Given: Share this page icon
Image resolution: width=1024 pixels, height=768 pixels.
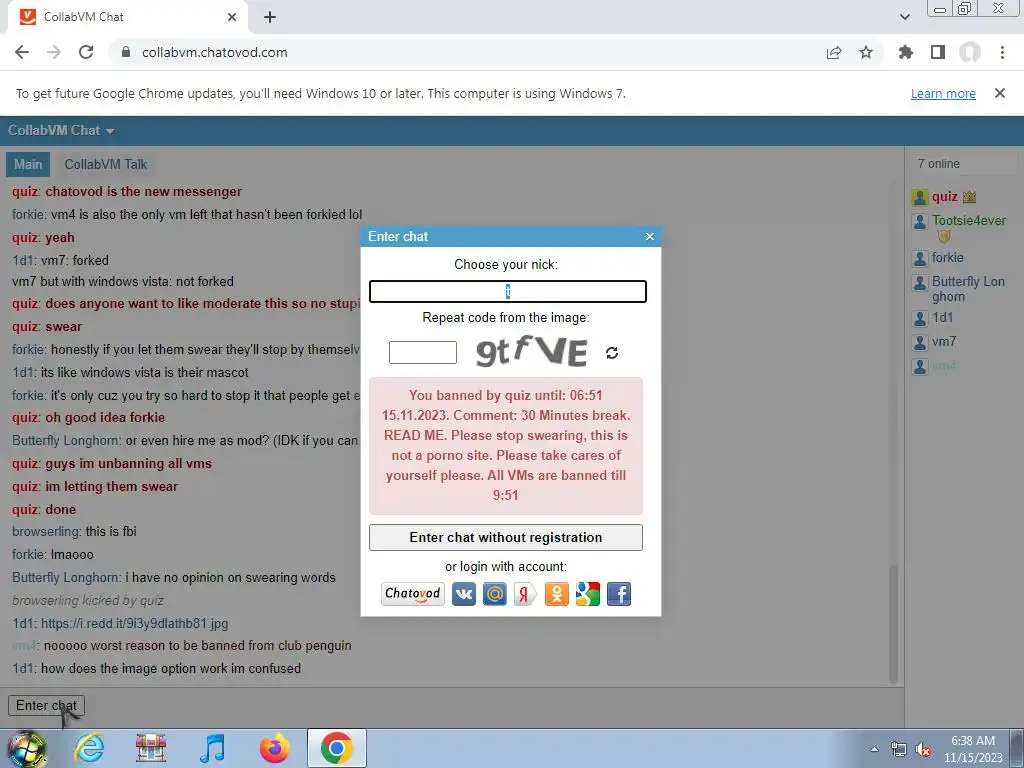Looking at the screenshot, I should click(x=834, y=52).
